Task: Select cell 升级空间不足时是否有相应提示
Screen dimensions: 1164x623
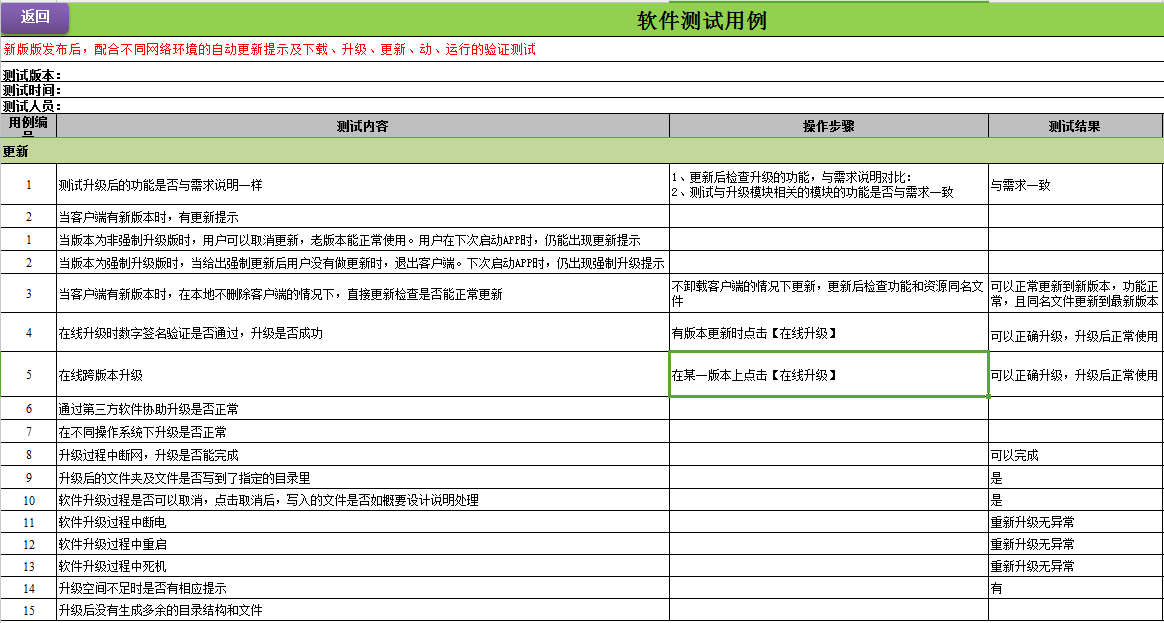Action: tap(363, 589)
